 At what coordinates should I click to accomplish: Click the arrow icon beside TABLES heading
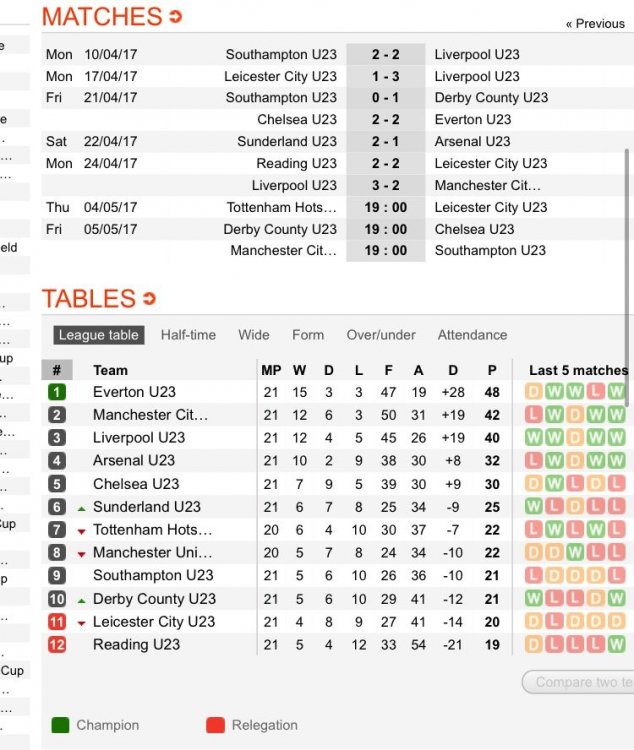[x=149, y=299]
